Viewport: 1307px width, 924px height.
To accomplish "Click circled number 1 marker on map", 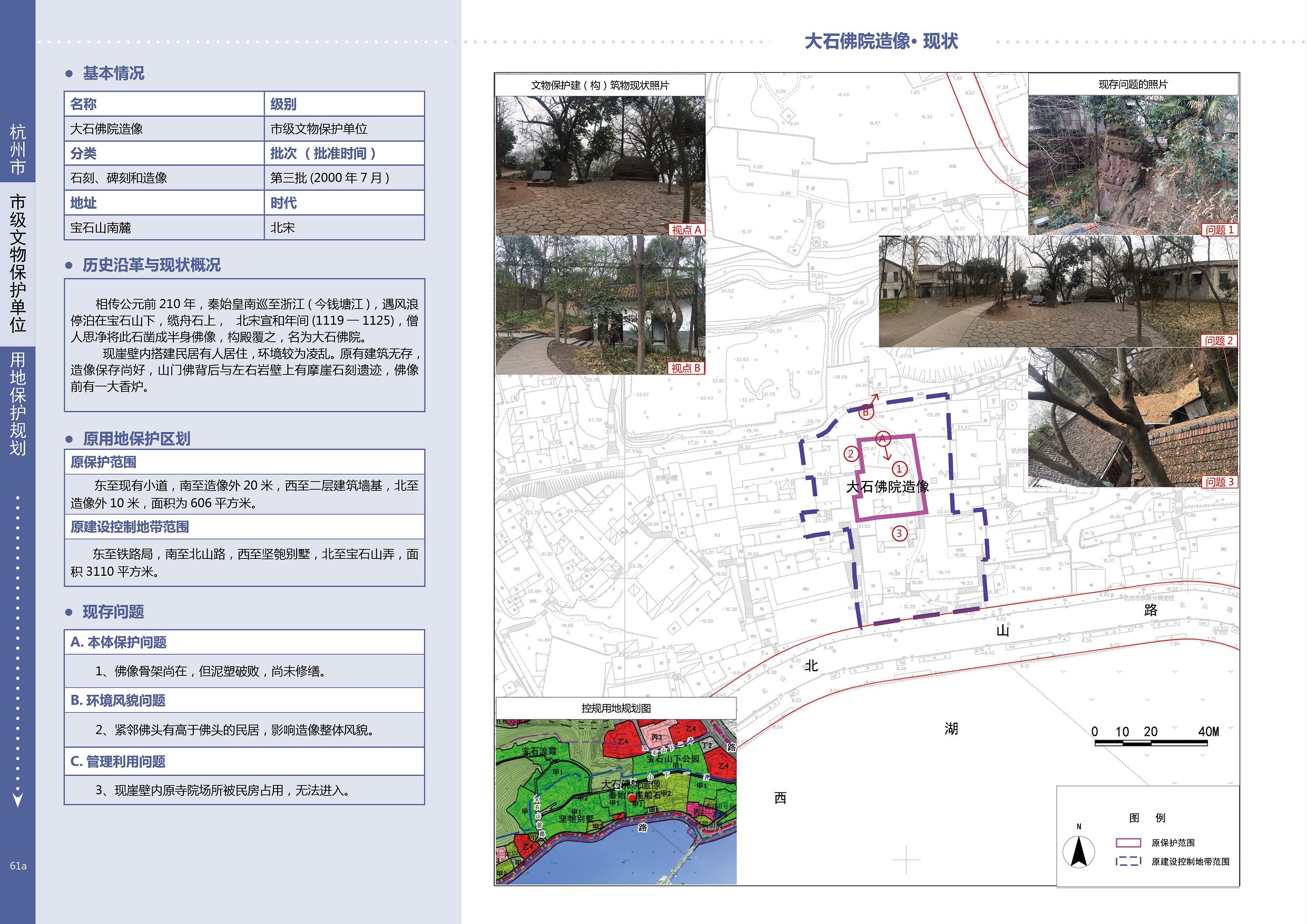I will 899,469.
